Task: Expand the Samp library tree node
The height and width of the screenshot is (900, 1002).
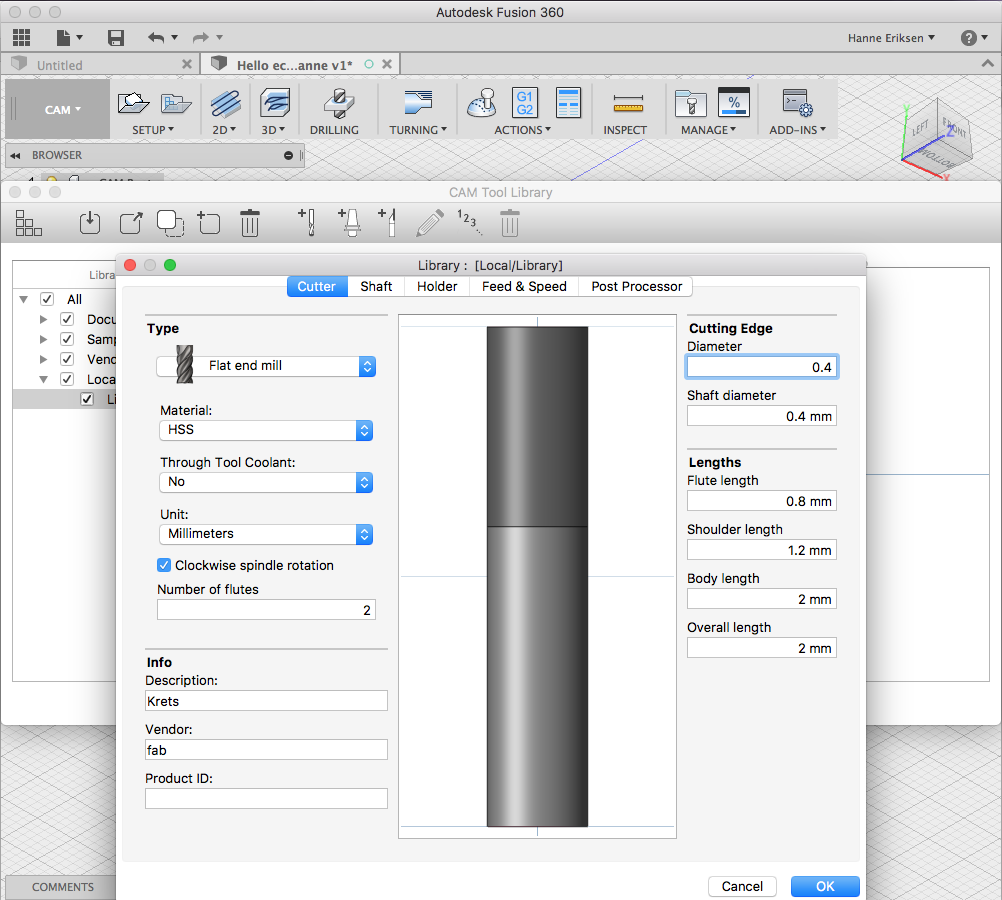Action: coord(43,339)
